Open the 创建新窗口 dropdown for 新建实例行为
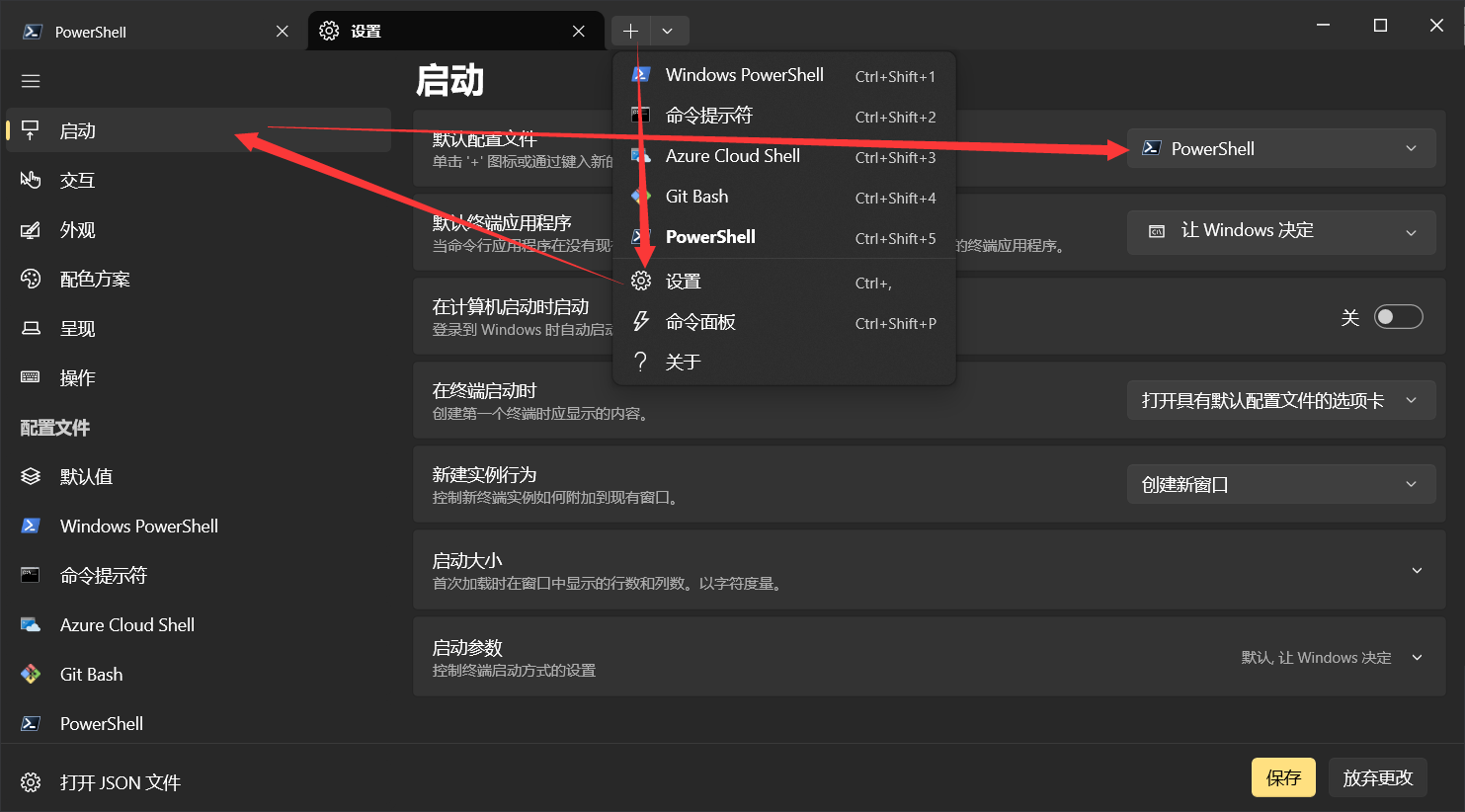The width and height of the screenshot is (1465, 812). tap(1281, 484)
